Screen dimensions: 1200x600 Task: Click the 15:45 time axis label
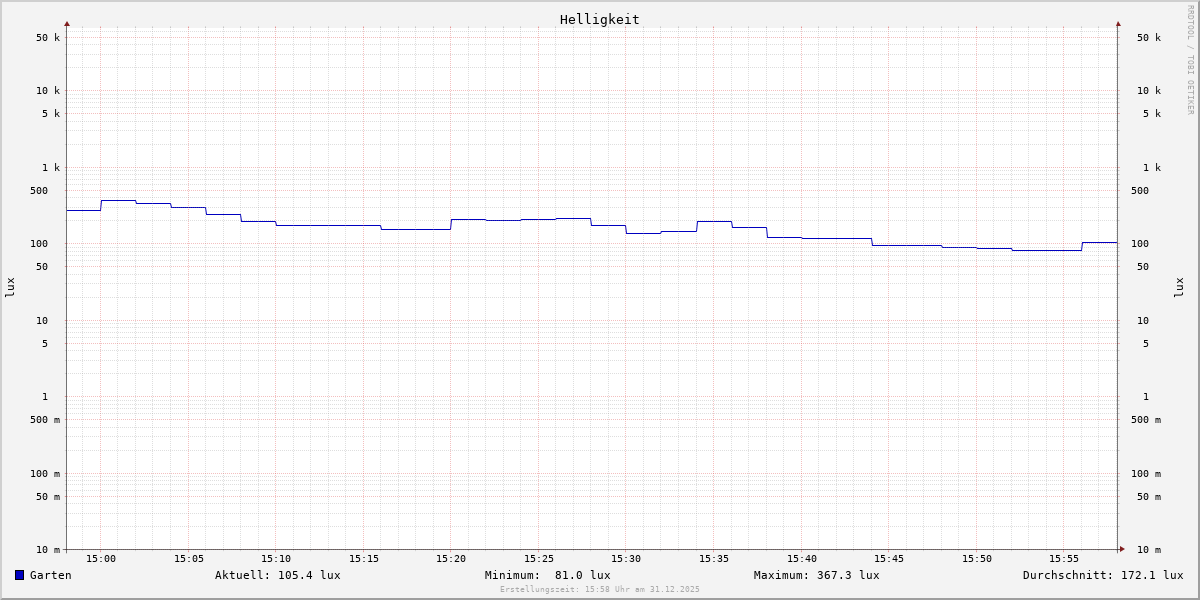tap(889, 559)
